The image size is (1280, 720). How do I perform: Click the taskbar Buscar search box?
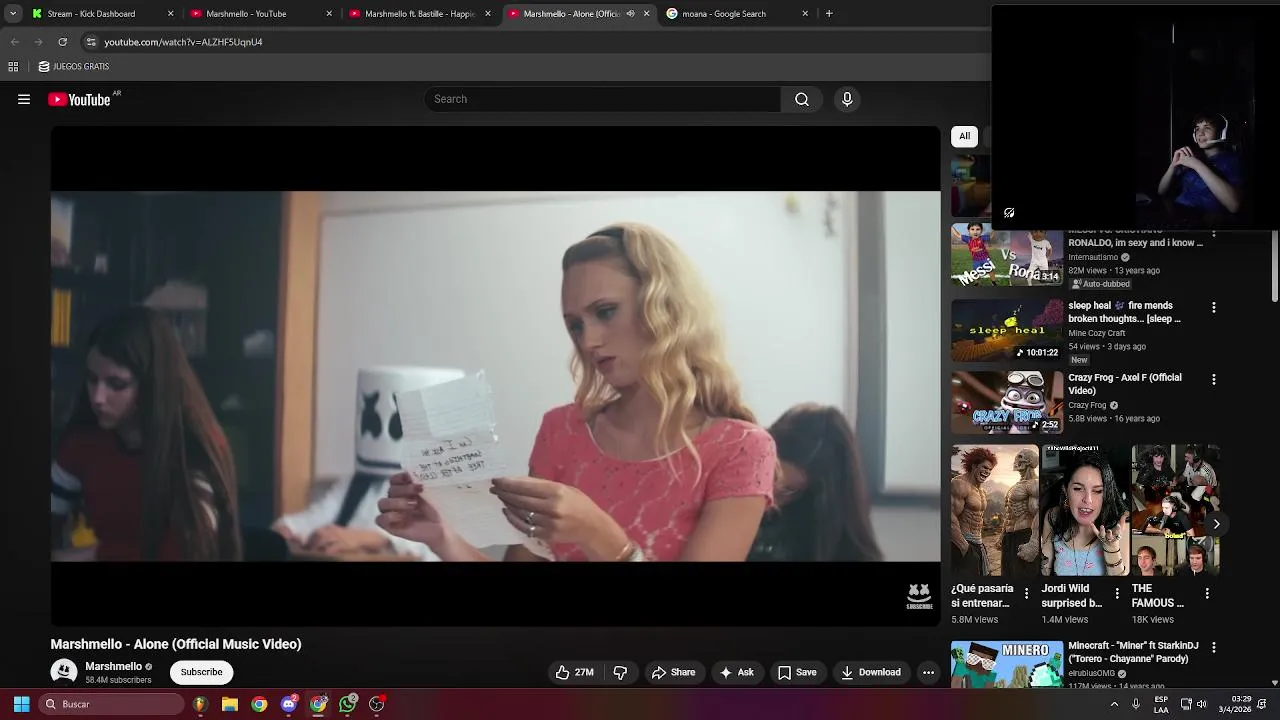[x=111, y=704]
